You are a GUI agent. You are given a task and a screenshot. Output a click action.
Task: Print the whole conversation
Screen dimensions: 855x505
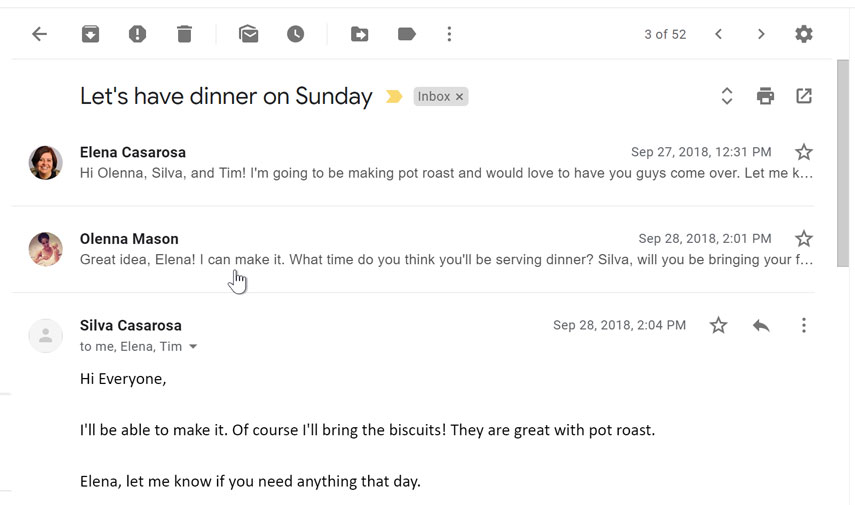(x=765, y=96)
